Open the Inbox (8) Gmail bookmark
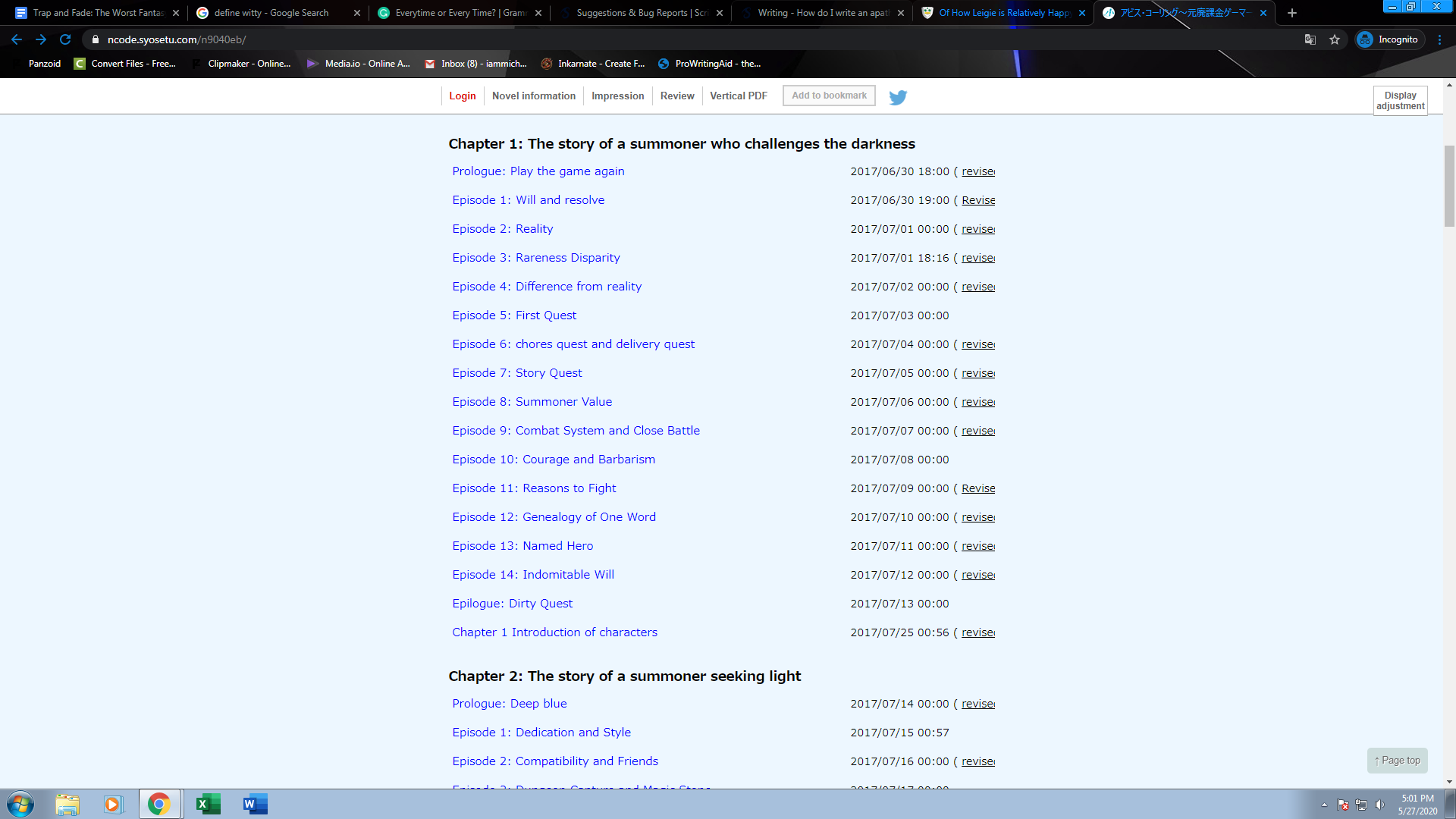 coord(475,64)
